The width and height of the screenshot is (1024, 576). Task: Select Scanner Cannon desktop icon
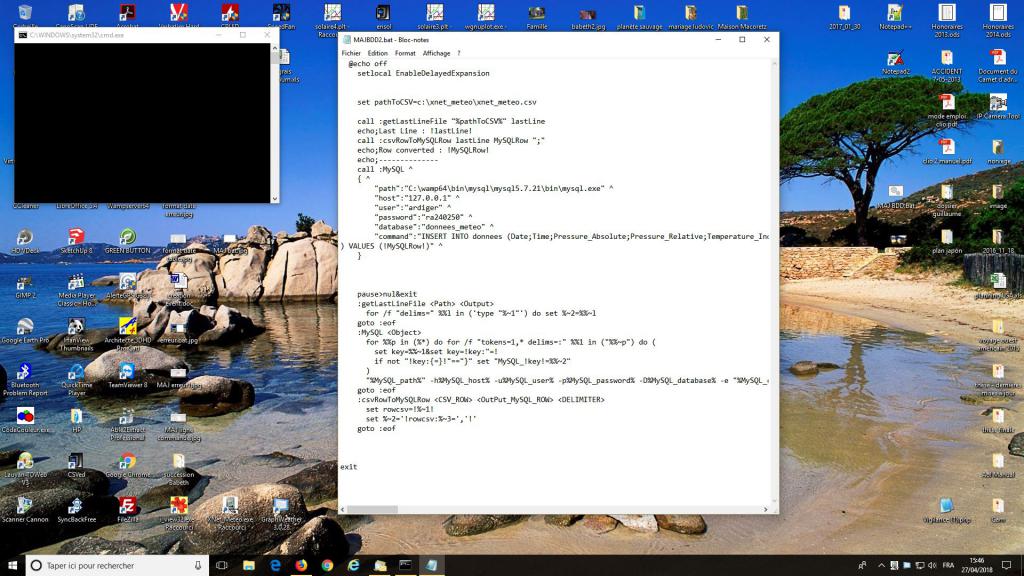[x=25, y=510]
